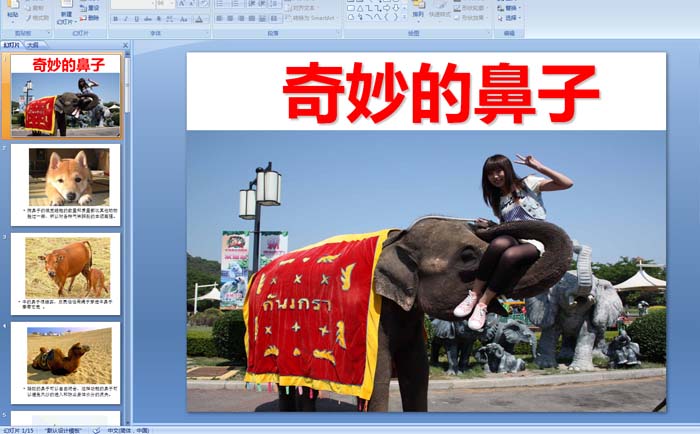This screenshot has height=434, width=700.
Task: Switch to the Slides (幻灯片) tab
Action: [x=12, y=45]
